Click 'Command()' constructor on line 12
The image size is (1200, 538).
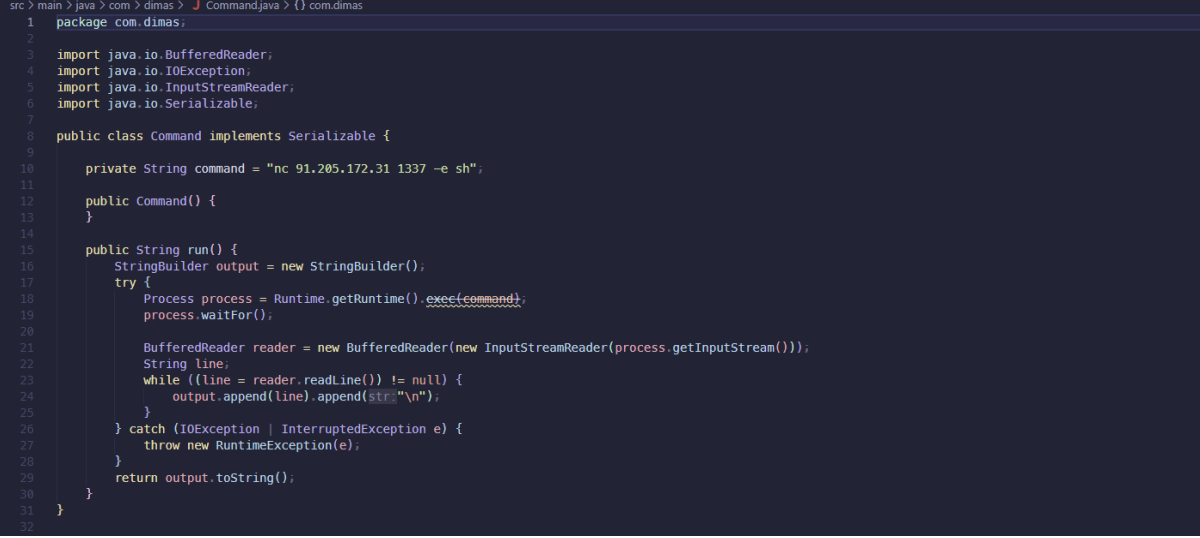coord(168,201)
